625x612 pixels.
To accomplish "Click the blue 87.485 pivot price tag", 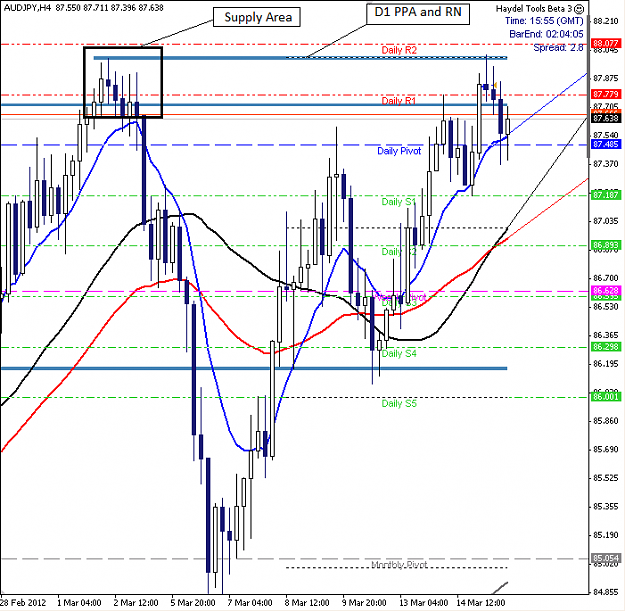I will click(606, 144).
